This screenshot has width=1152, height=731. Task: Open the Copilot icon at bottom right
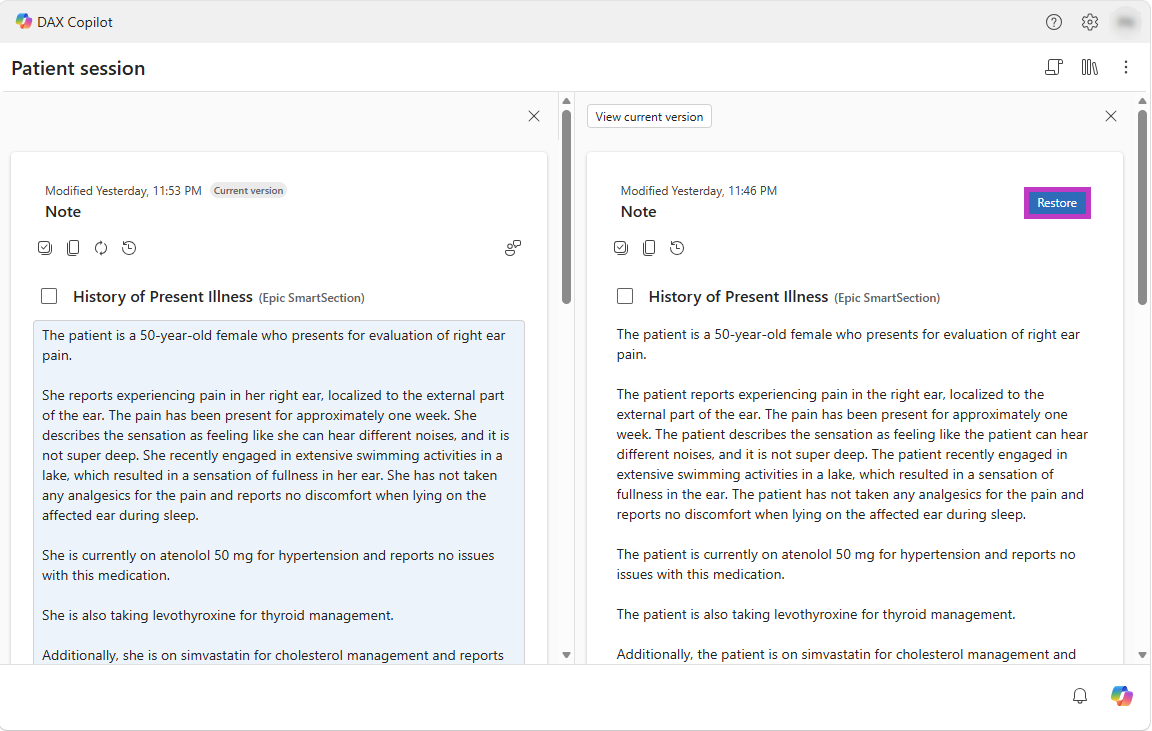click(x=1122, y=696)
